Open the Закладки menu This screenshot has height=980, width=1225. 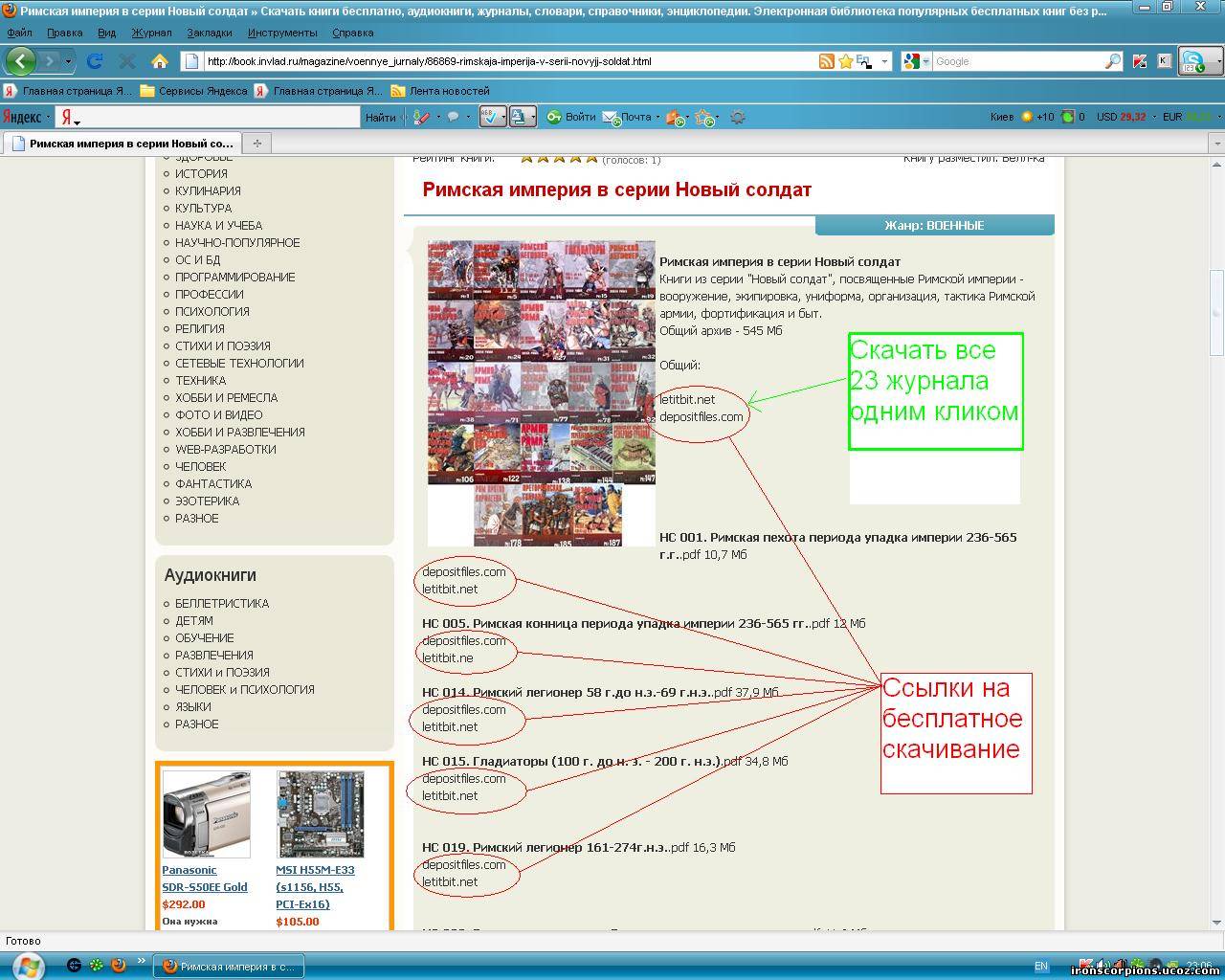click(x=210, y=33)
